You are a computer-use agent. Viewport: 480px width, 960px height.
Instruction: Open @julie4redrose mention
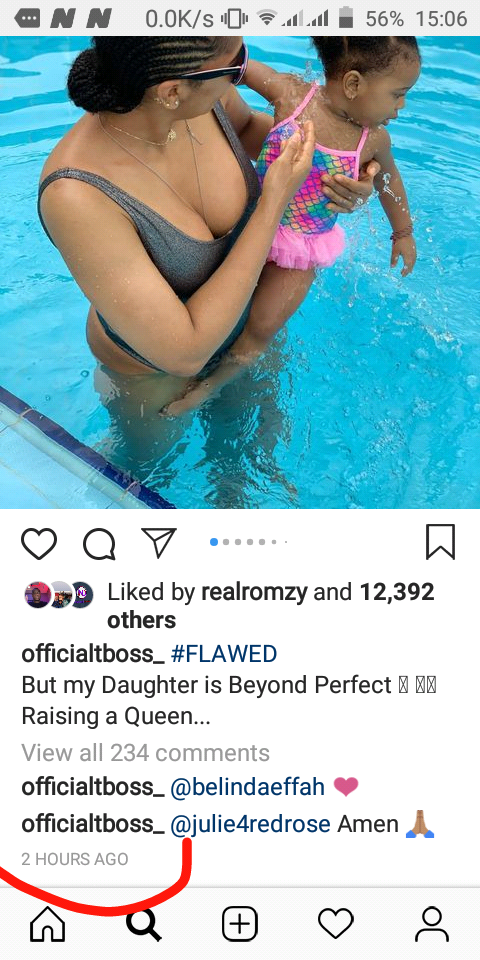coord(250,824)
